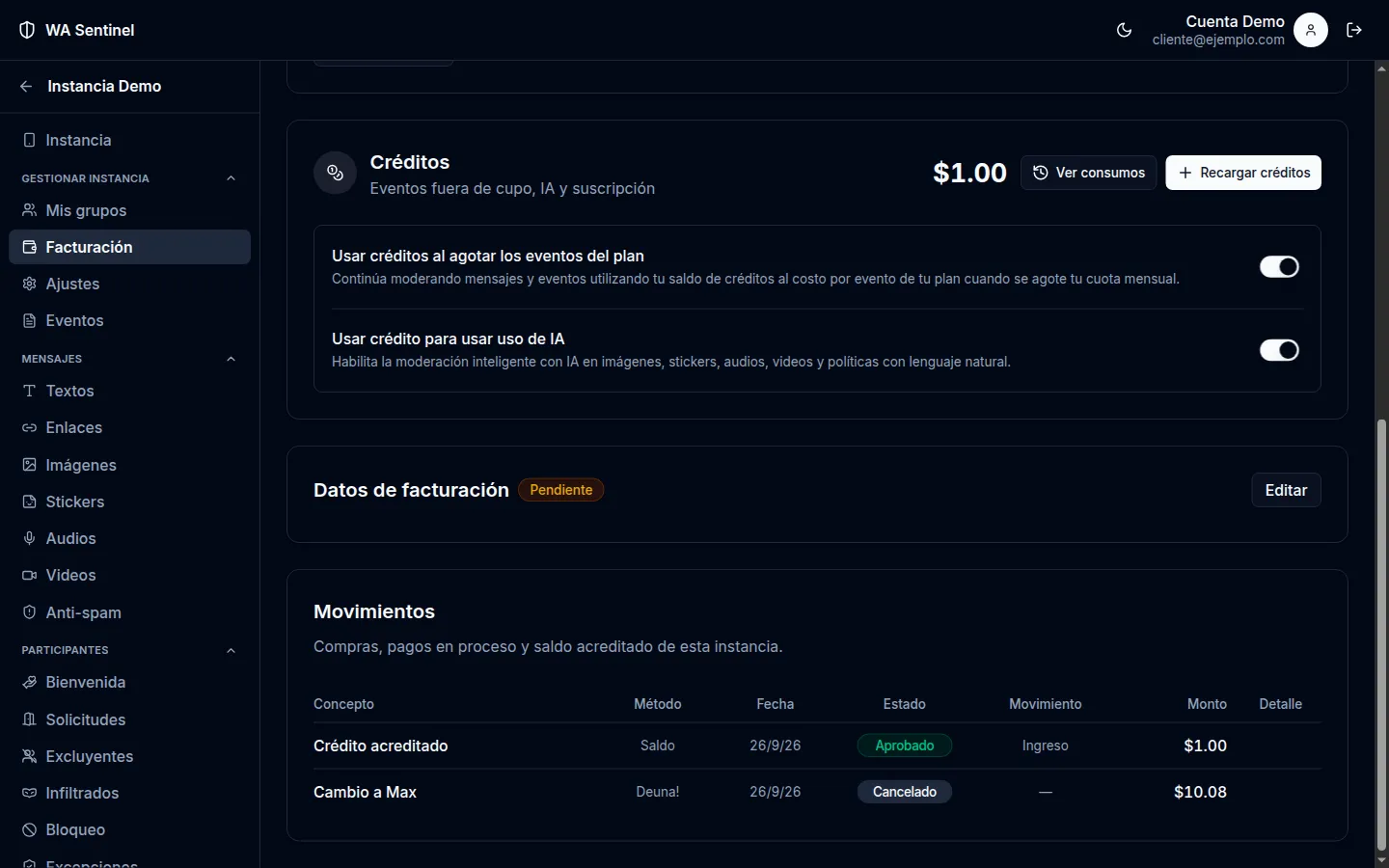1389x868 pixels.
Task: Toggle dark mode moon icon
Action: click(x=1124, y=30)
